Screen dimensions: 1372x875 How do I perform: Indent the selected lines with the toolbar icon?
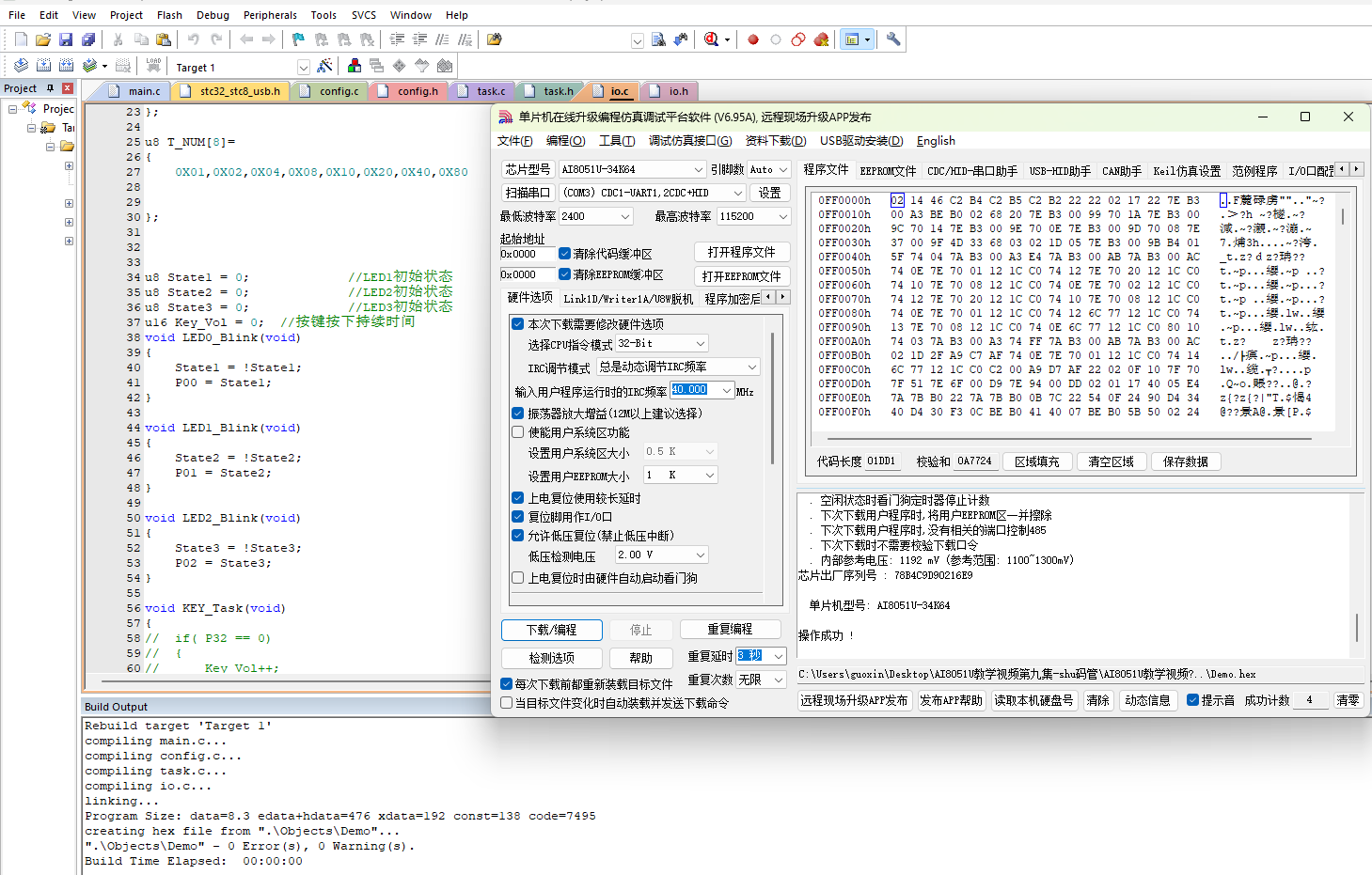[397, 39]
